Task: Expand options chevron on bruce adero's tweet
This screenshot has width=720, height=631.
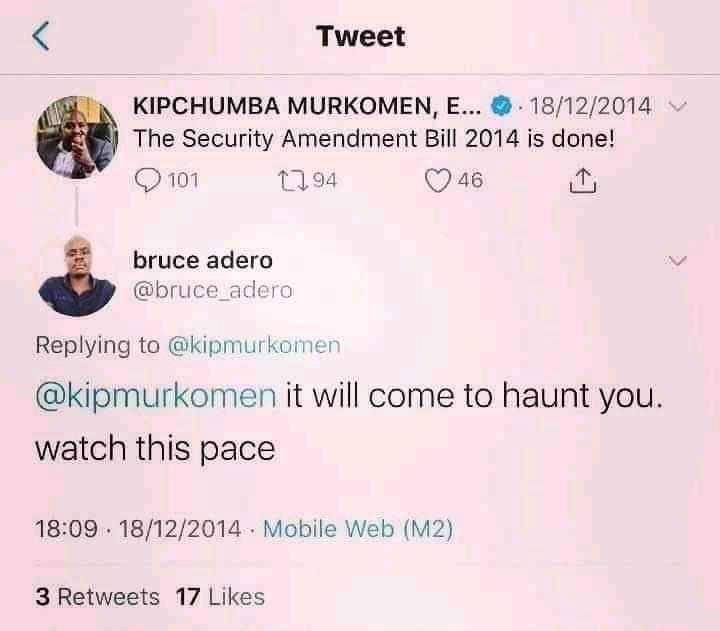Action: (x=677, y=260)
